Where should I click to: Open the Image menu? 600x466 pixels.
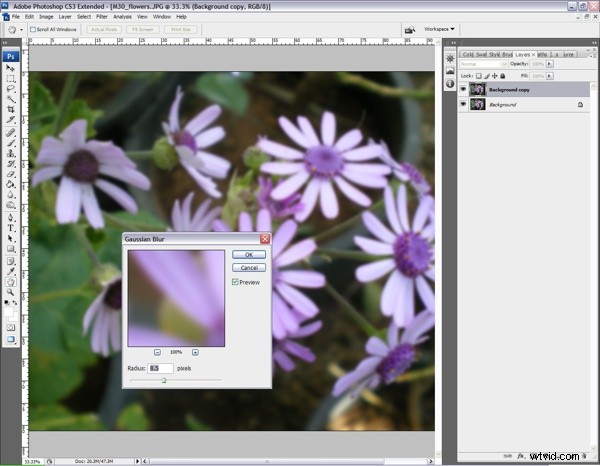click(46, 17)
